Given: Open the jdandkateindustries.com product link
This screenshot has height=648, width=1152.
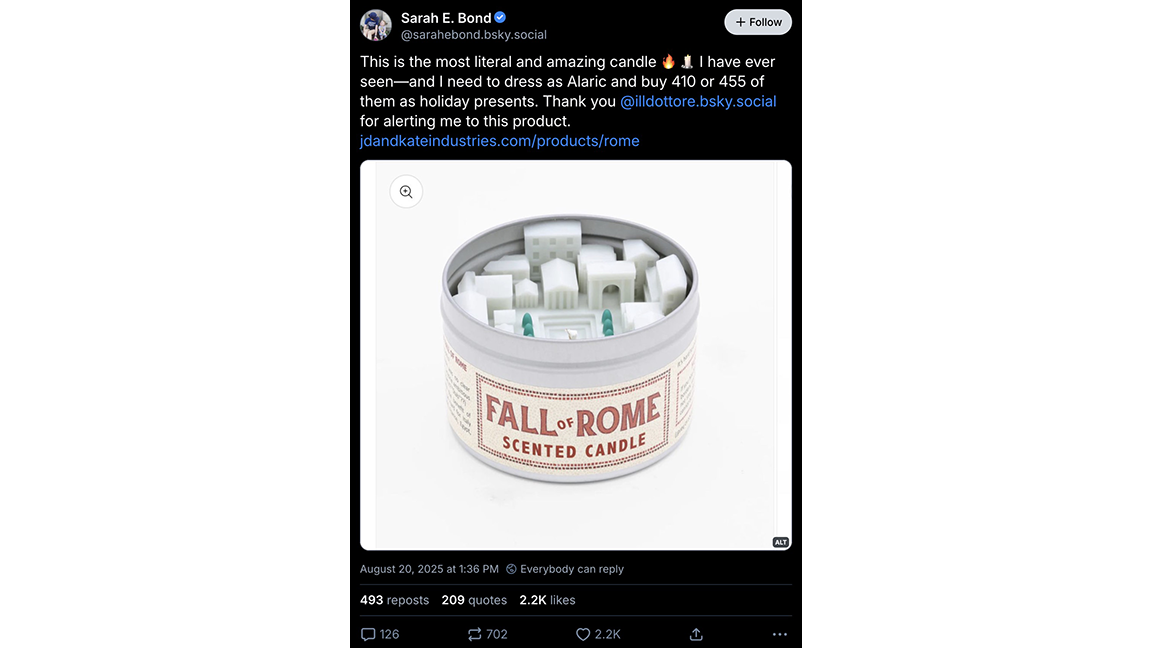Looking at the screenshot, I should (x=499, y=140).
